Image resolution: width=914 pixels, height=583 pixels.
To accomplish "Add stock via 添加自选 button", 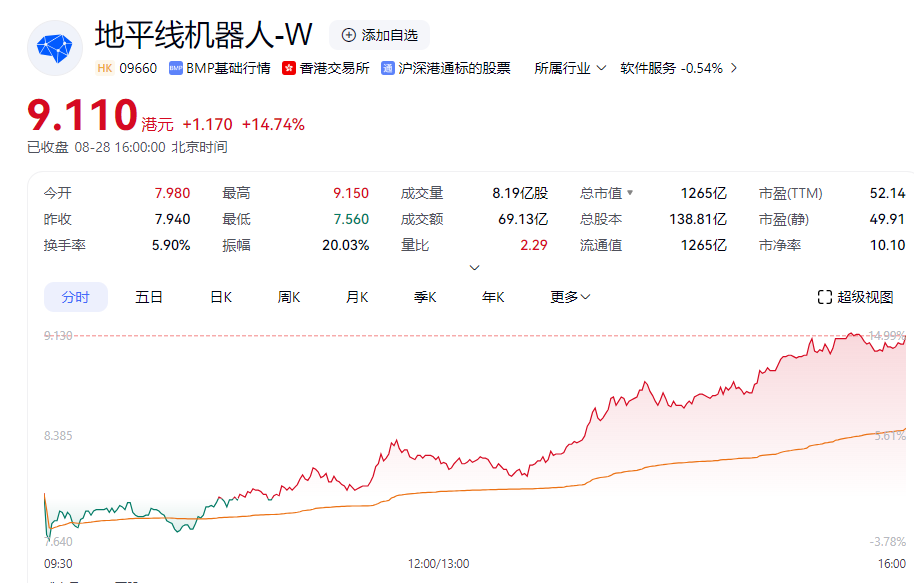I will coord(379,35).
